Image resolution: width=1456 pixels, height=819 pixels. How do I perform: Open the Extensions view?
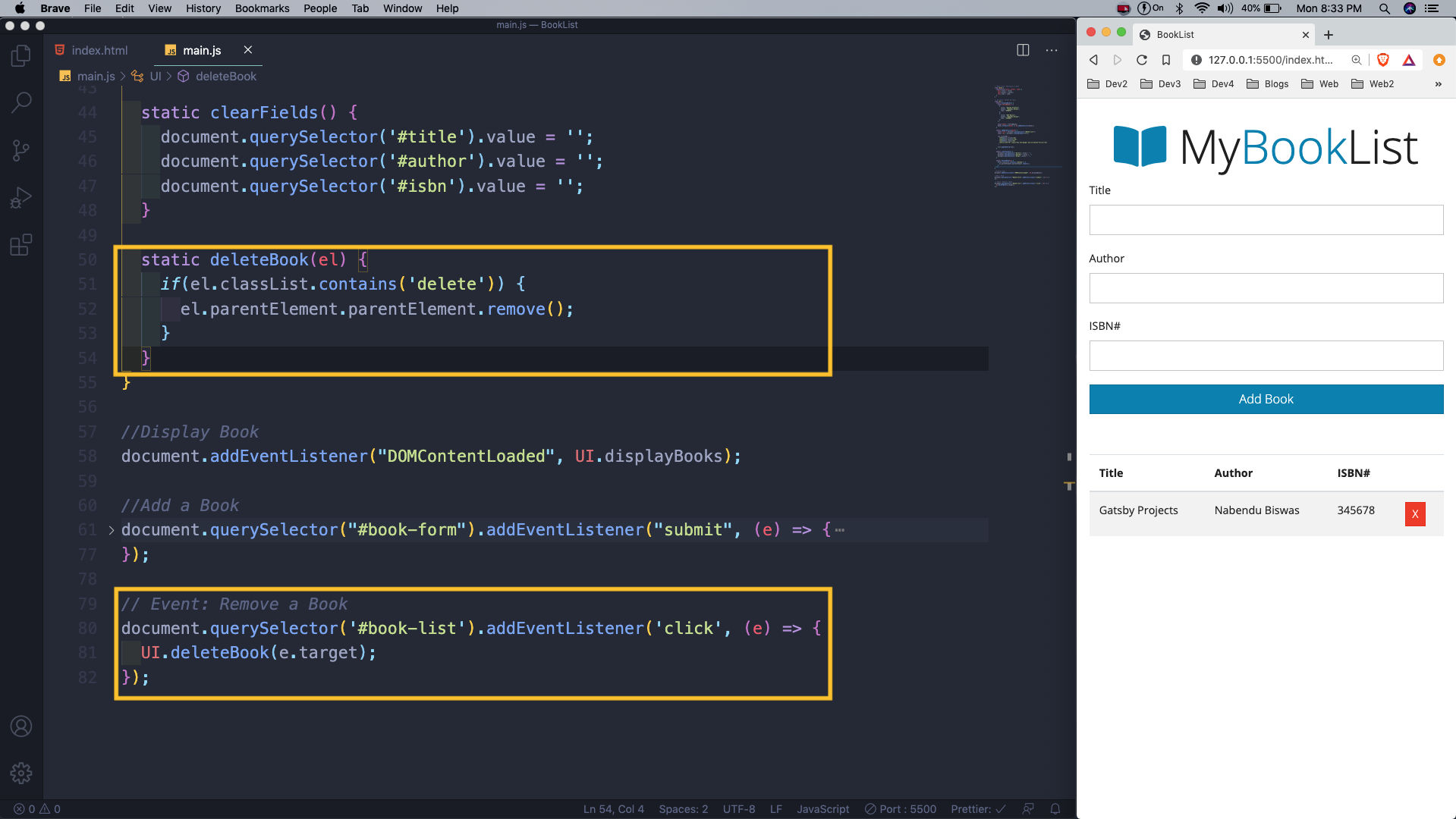tap(21, 245)
